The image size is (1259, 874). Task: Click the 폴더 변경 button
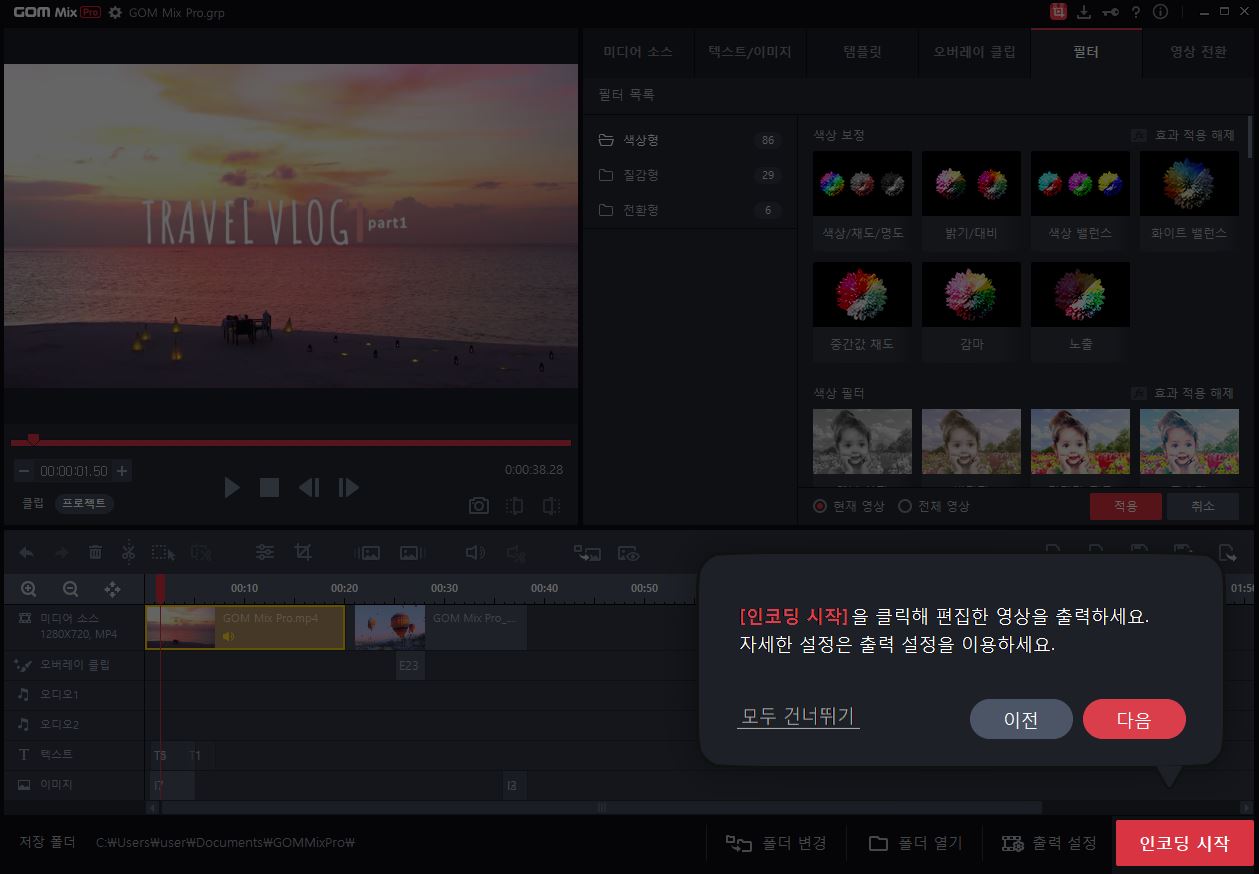776,843
